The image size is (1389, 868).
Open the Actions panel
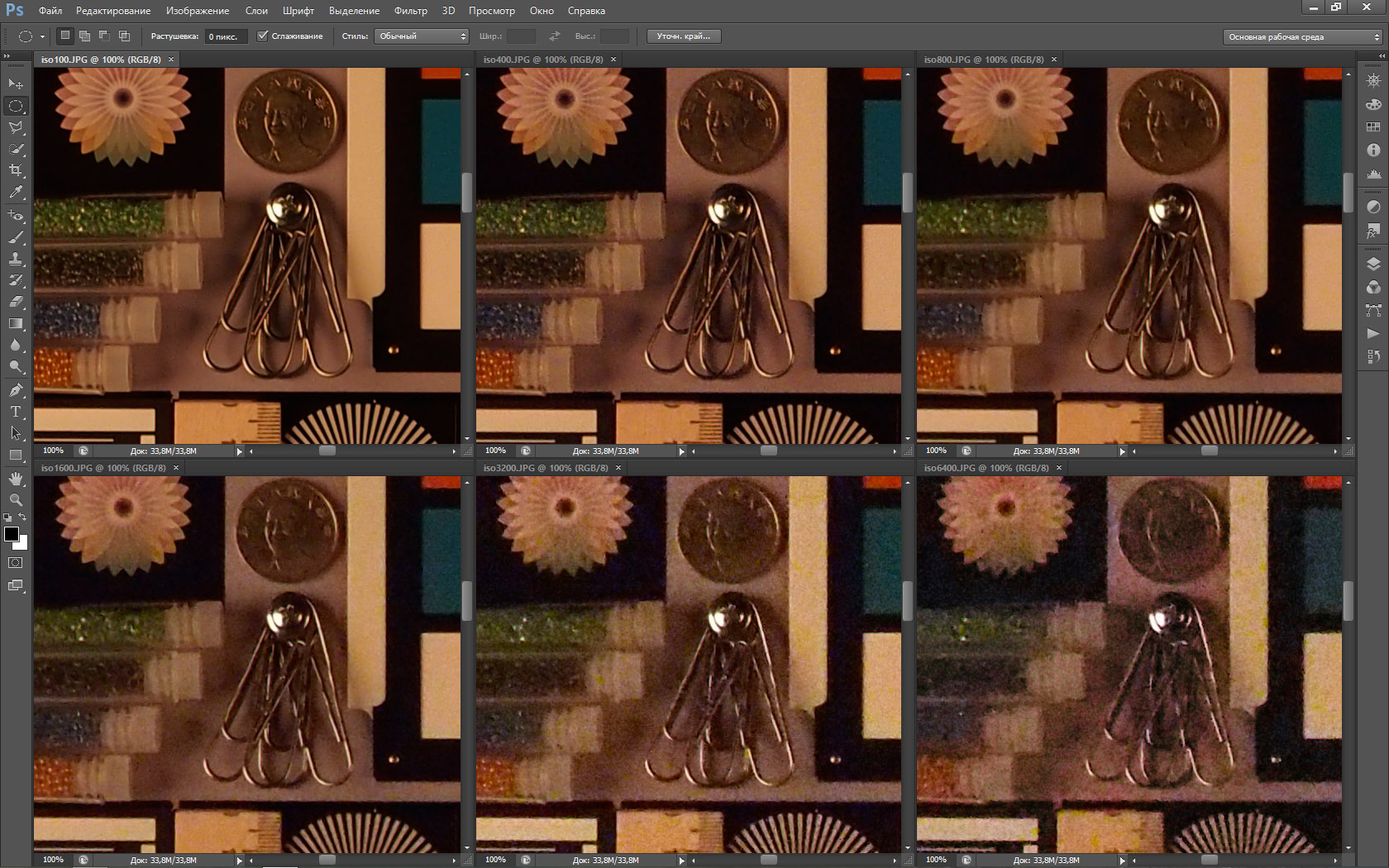coord(1373,333)
